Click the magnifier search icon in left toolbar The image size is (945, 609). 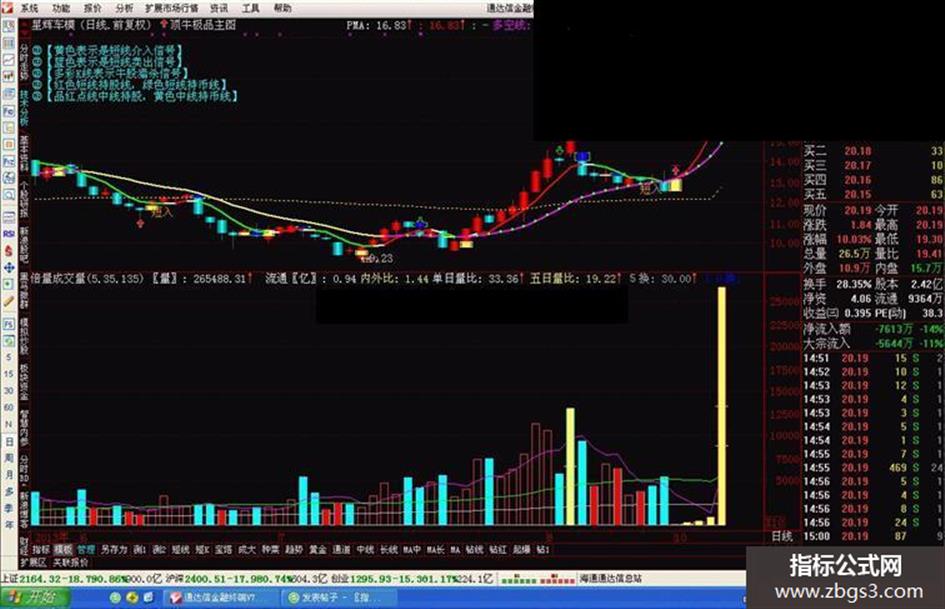point(8,195)
